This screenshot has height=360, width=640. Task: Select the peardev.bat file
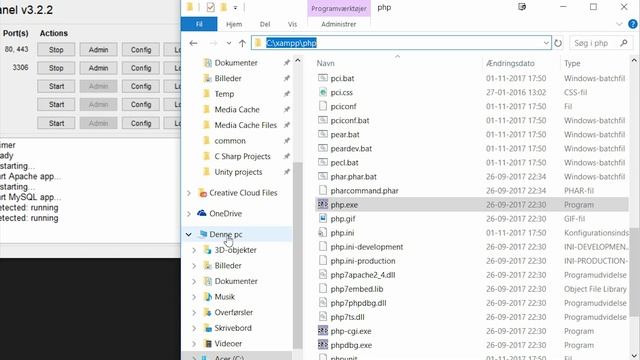click(x=351, y=149)
